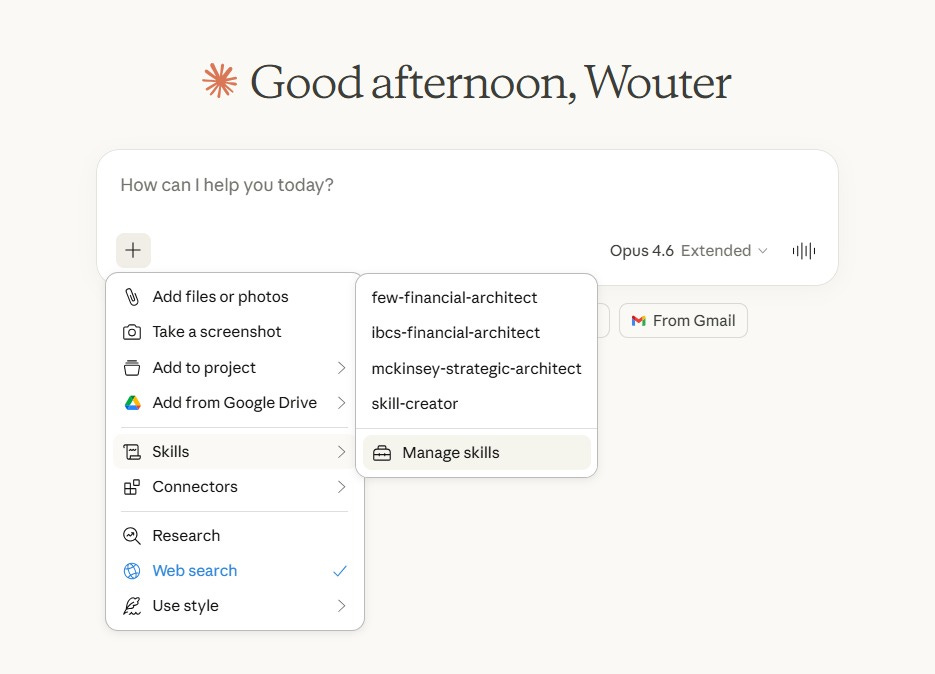Screen dimensions: 935x674
Task: Expand the Connectors submenu chevron
Action: (x=341, y=487)
